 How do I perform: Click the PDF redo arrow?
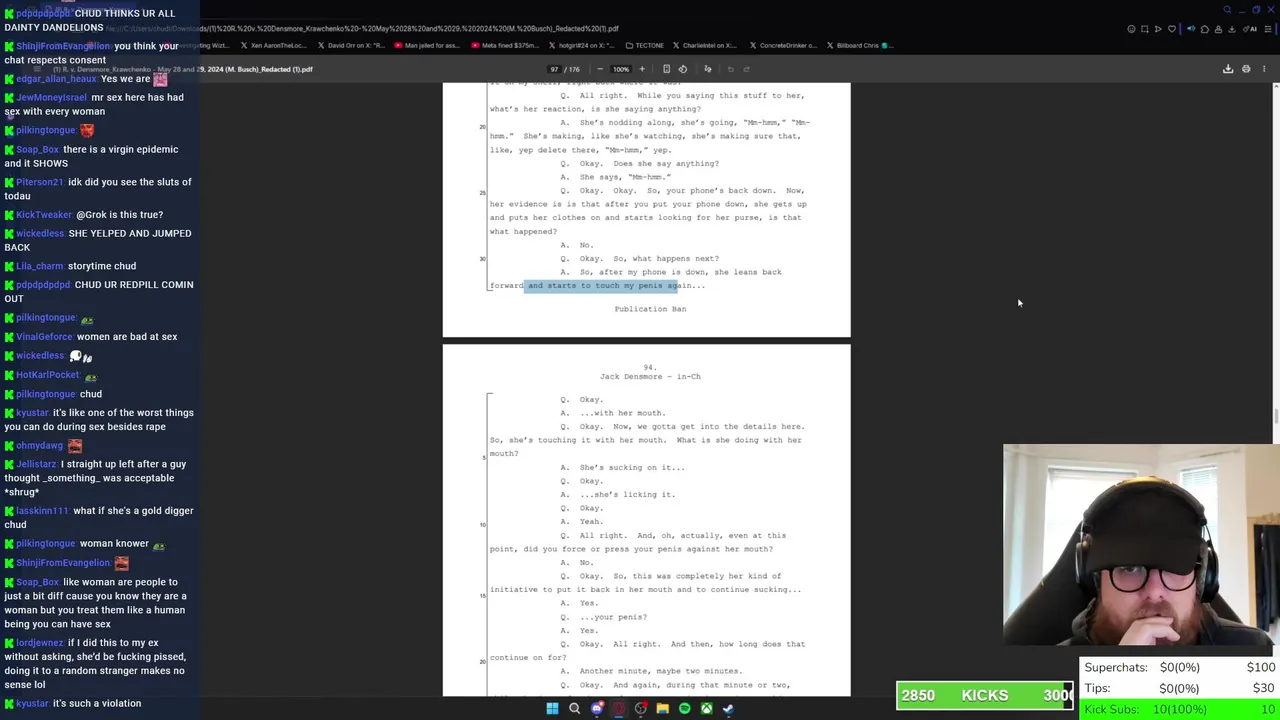click(x=747, y=69)
